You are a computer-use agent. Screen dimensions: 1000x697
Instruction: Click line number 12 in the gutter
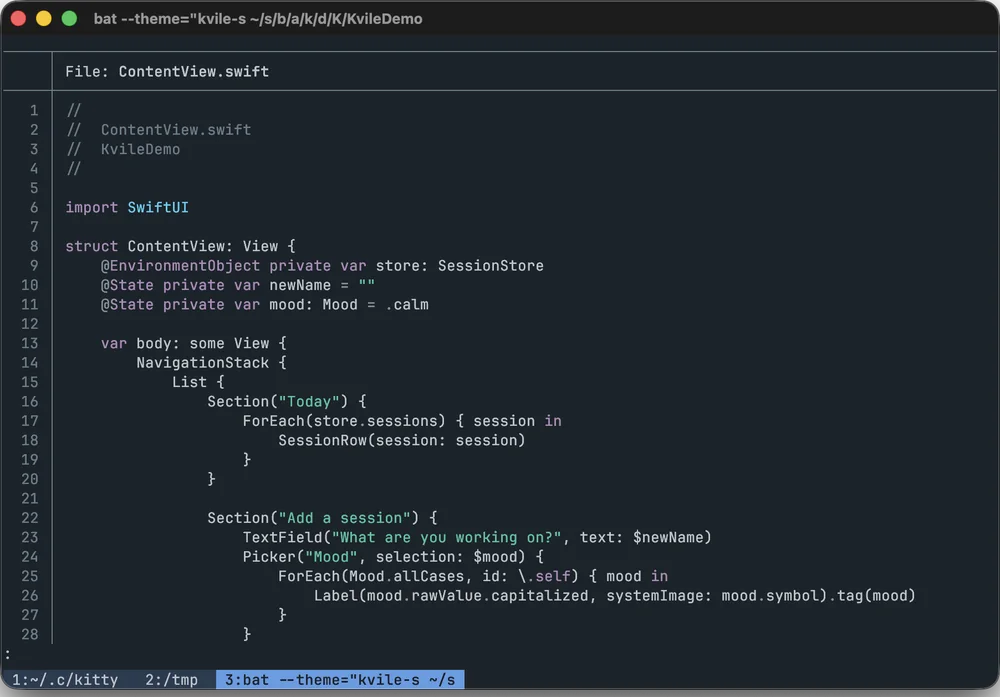pyautogui.click(x=29, y=324)
